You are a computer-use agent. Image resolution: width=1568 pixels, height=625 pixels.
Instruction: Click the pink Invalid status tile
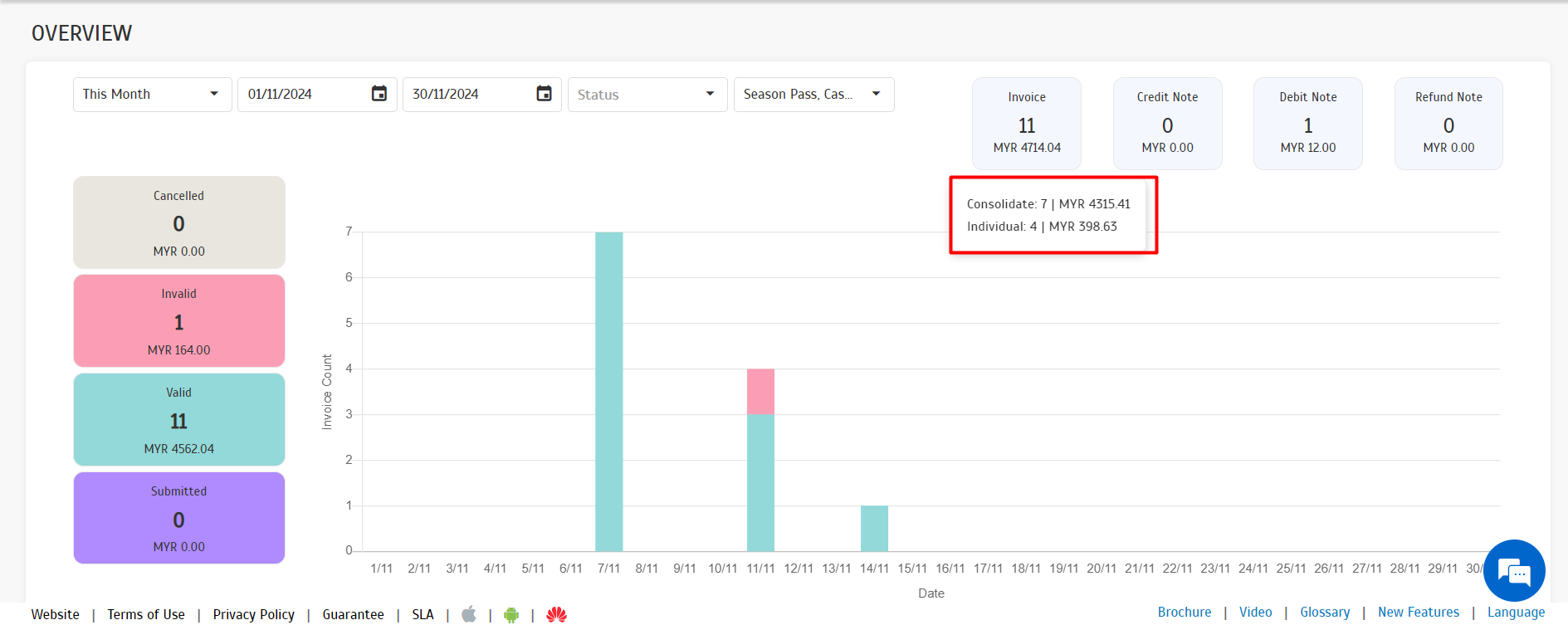click(179, 321)
